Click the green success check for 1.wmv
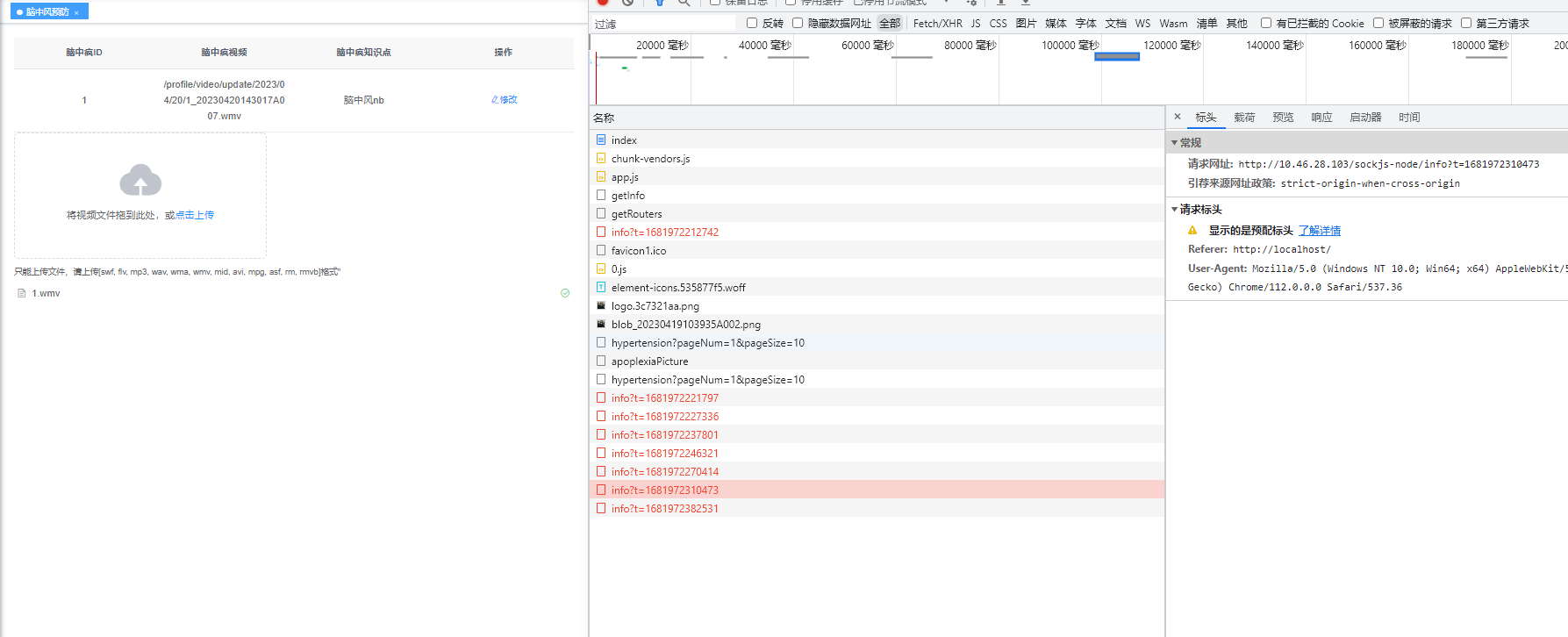1568x637 pixels. point(565,293)
